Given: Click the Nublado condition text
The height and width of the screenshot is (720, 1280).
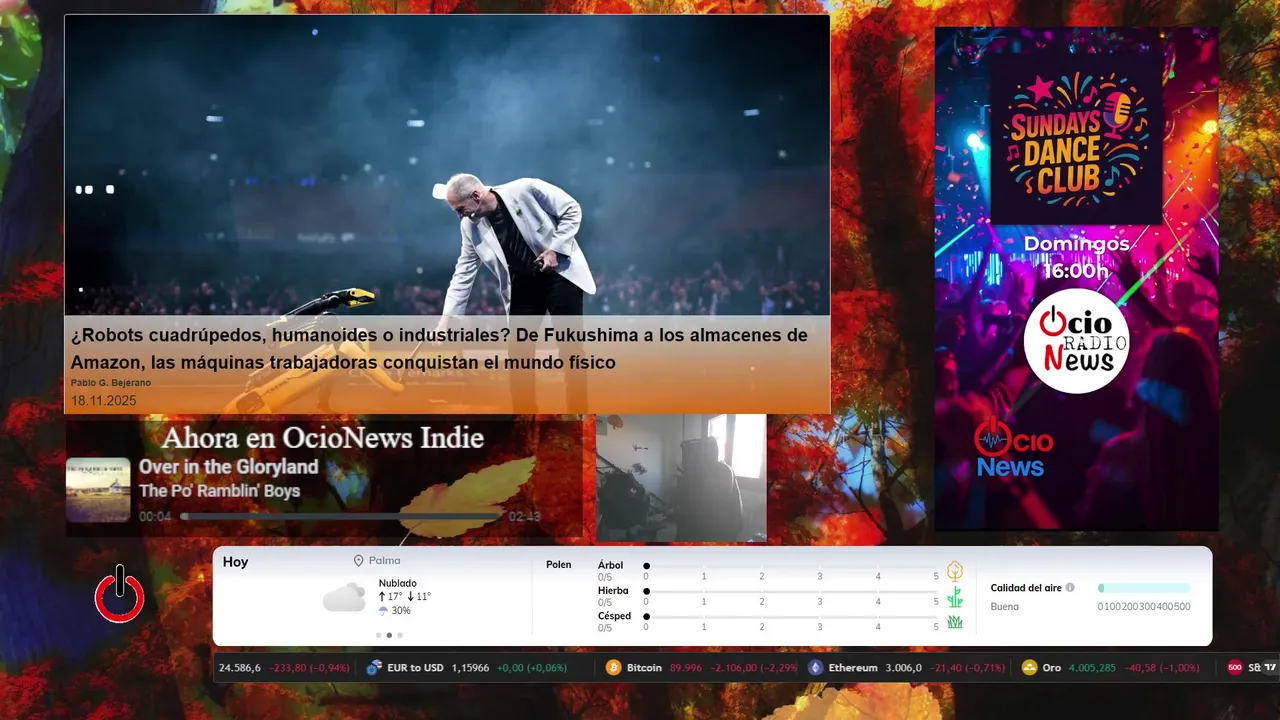Looking at the screenshot, I should [x=398, y=583].
